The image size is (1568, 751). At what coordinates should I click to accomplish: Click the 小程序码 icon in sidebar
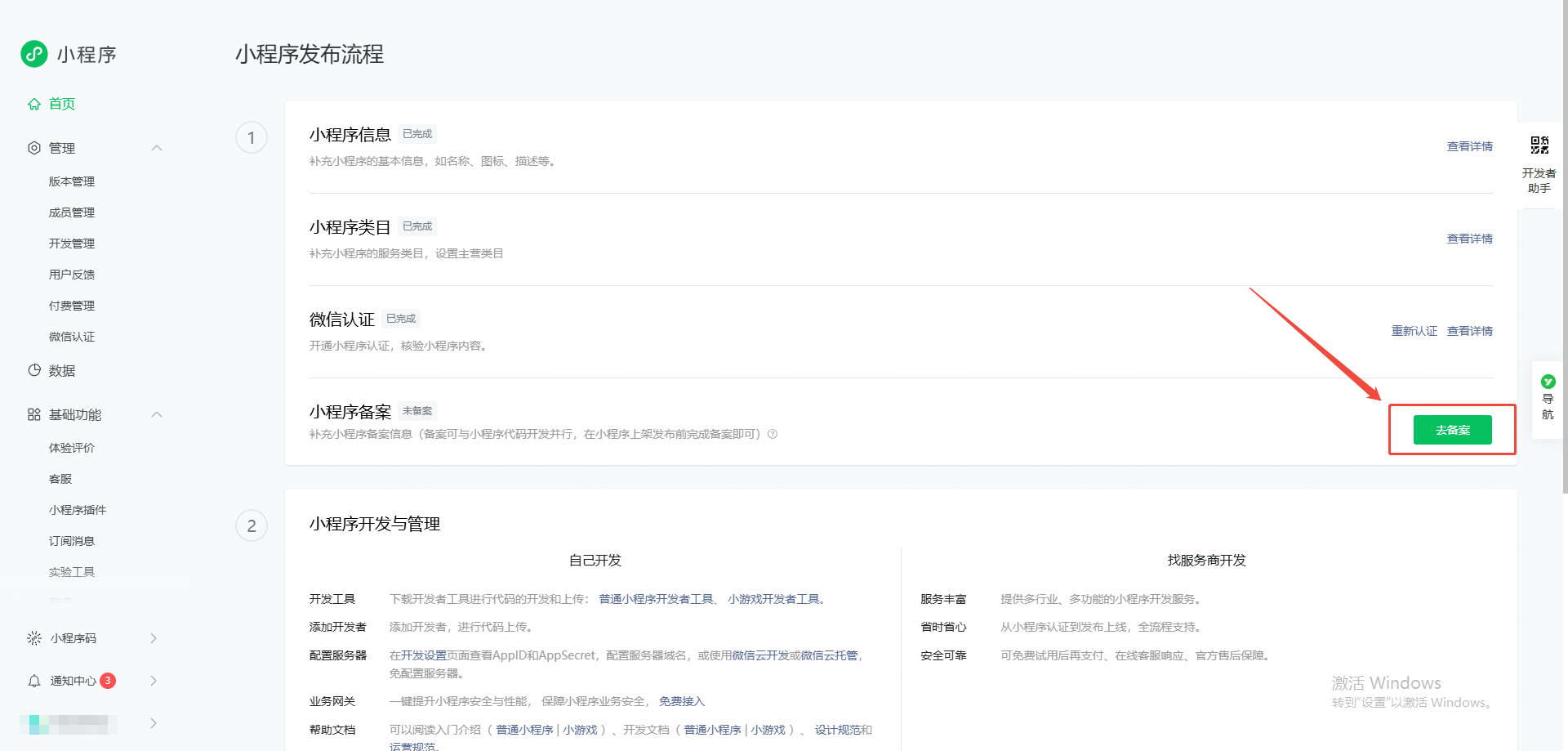tap(34, 638)
